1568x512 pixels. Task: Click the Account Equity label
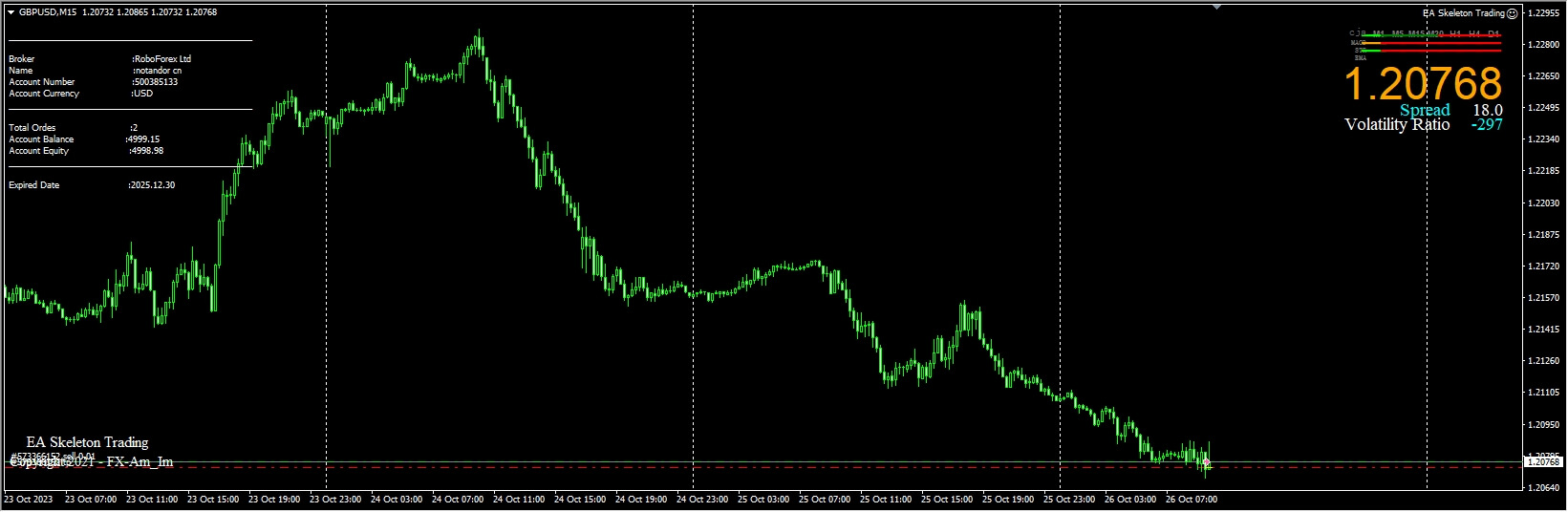click(39, 151)
